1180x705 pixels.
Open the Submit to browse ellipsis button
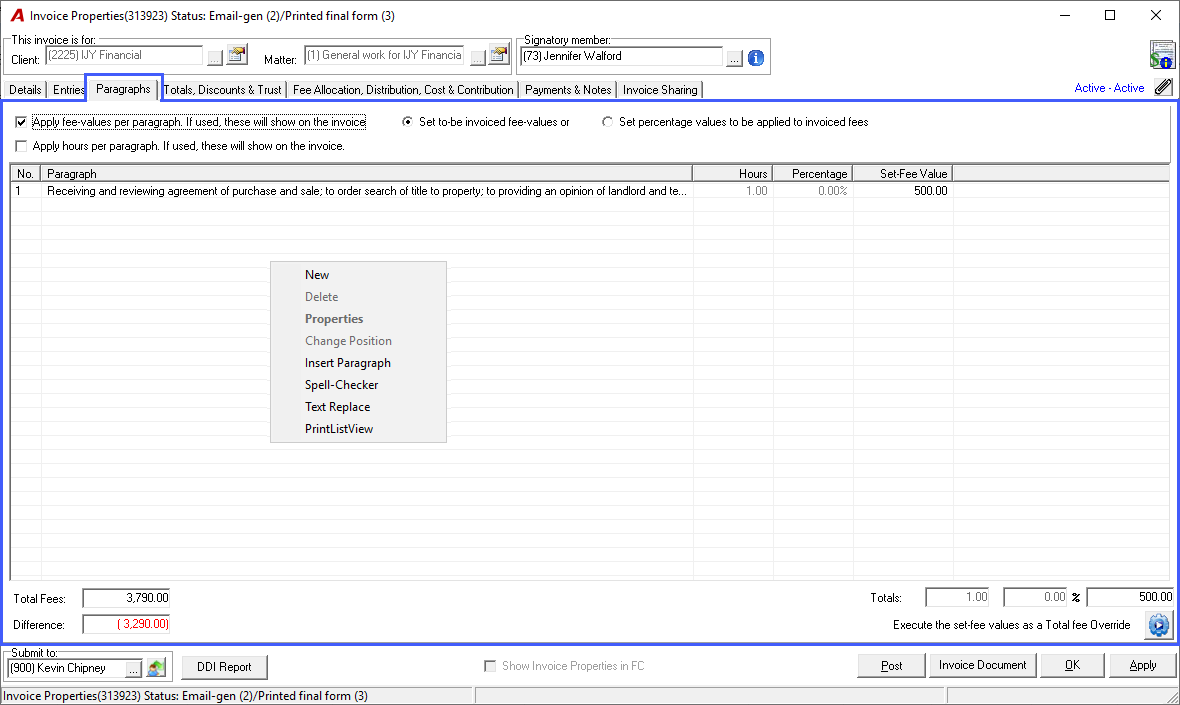[133, 668]
